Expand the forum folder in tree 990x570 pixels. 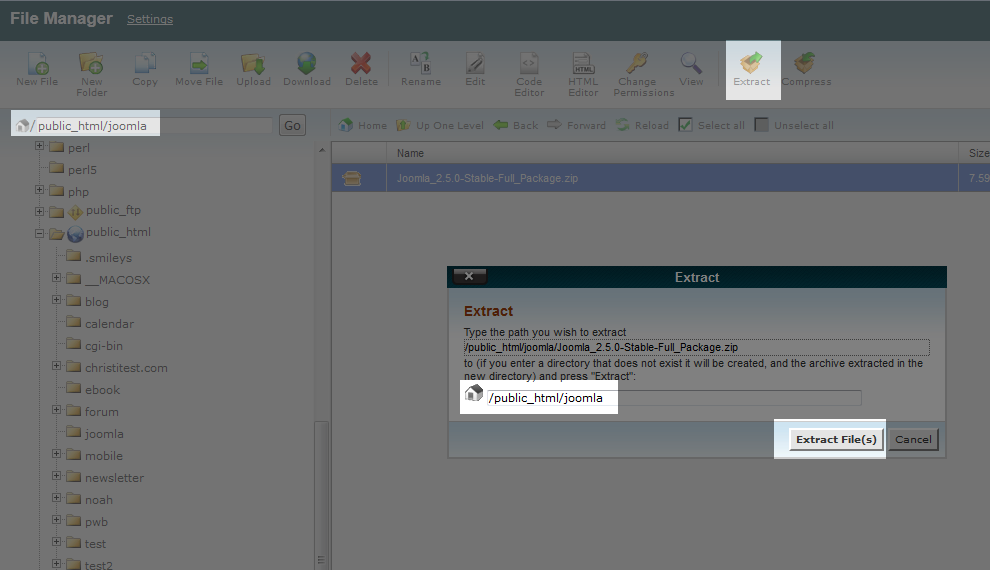point(57,410)
